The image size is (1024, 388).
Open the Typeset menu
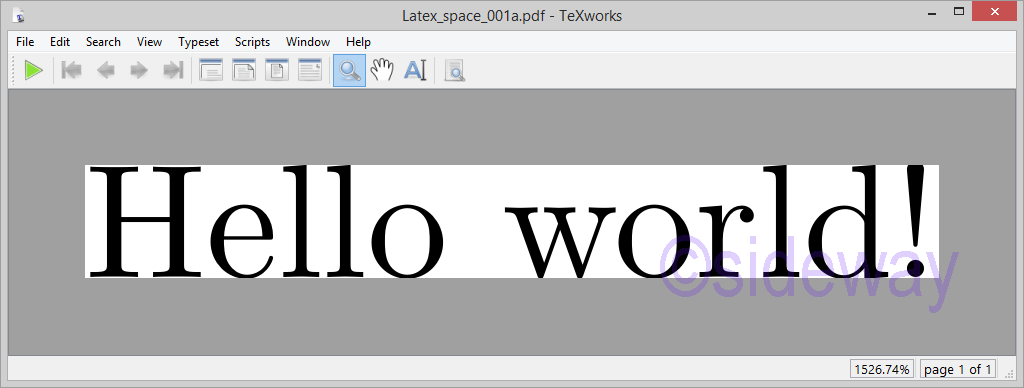pos(199,42)
